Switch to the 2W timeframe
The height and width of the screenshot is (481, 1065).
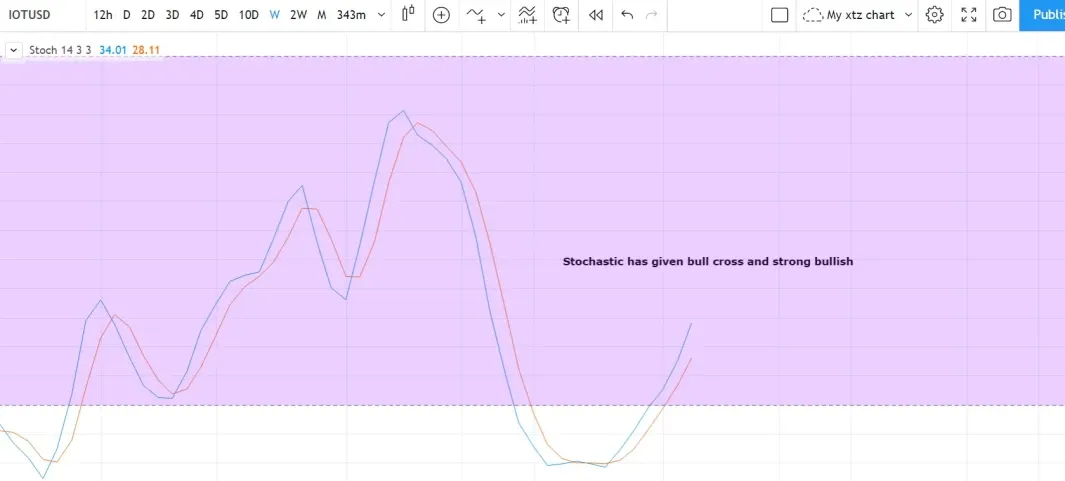(x=298, y=15)
